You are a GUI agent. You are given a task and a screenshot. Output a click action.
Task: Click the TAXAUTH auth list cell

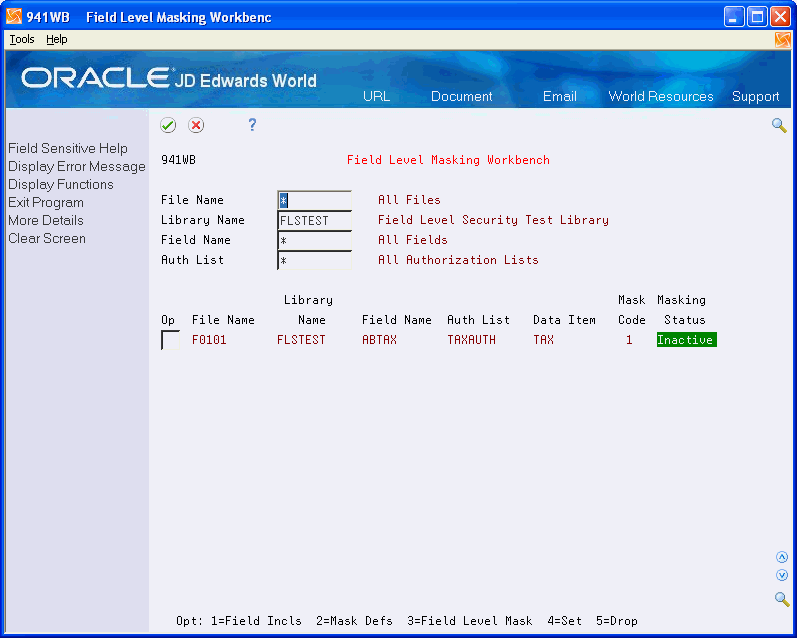471,340
